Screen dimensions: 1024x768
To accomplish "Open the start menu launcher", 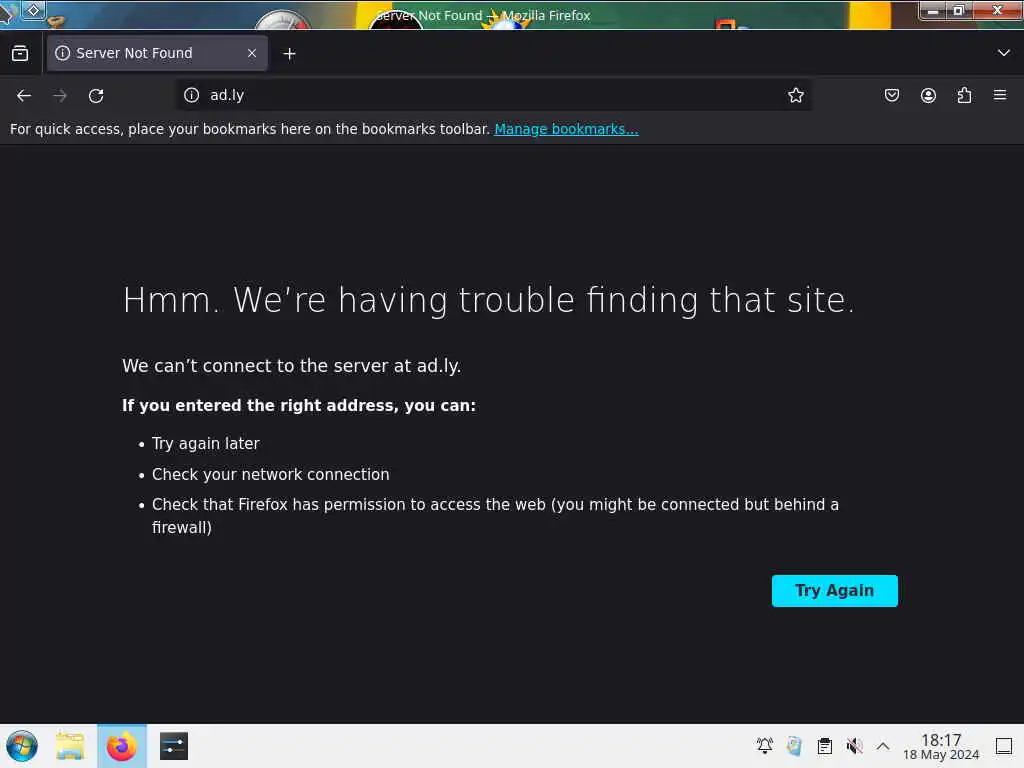I will pos(22,746).
